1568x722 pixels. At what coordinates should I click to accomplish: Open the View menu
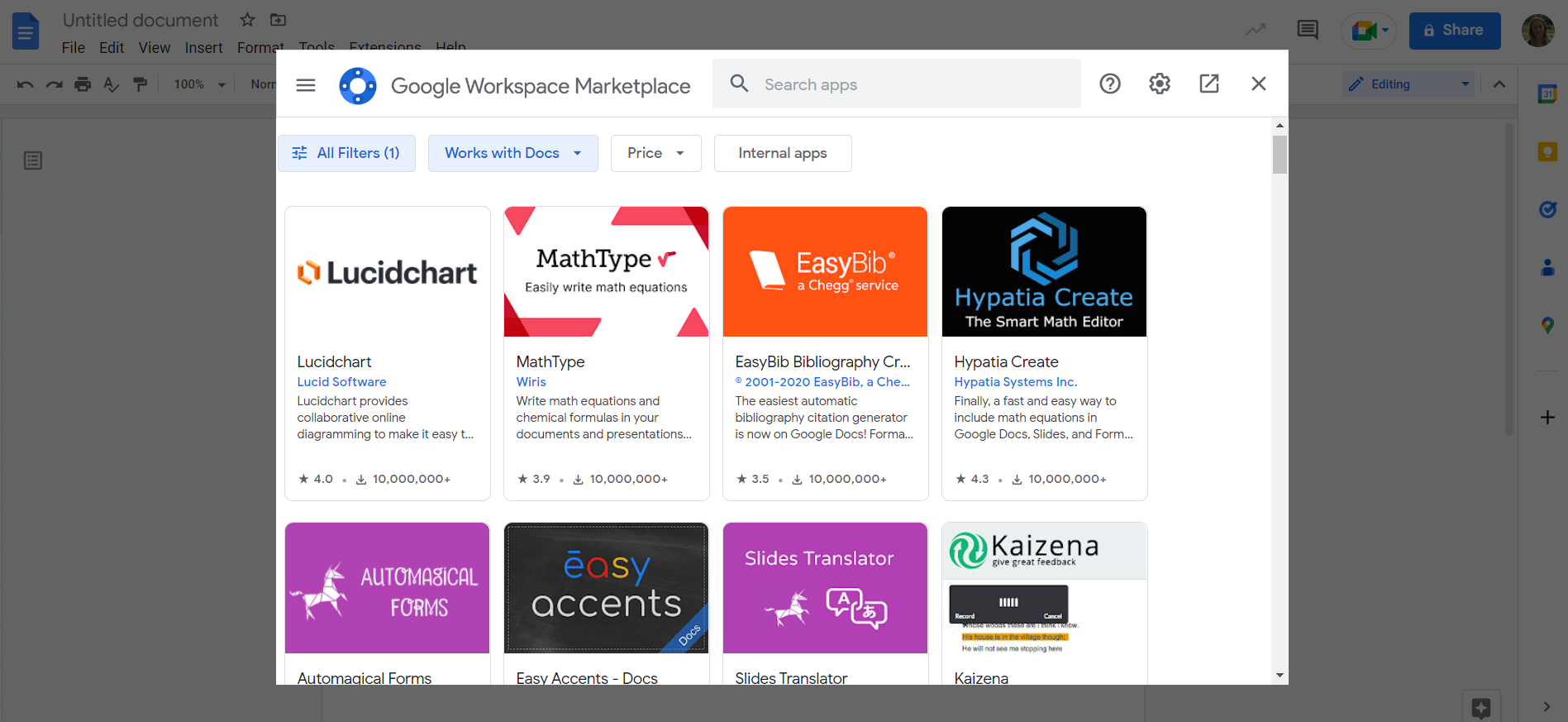(155, 47)
